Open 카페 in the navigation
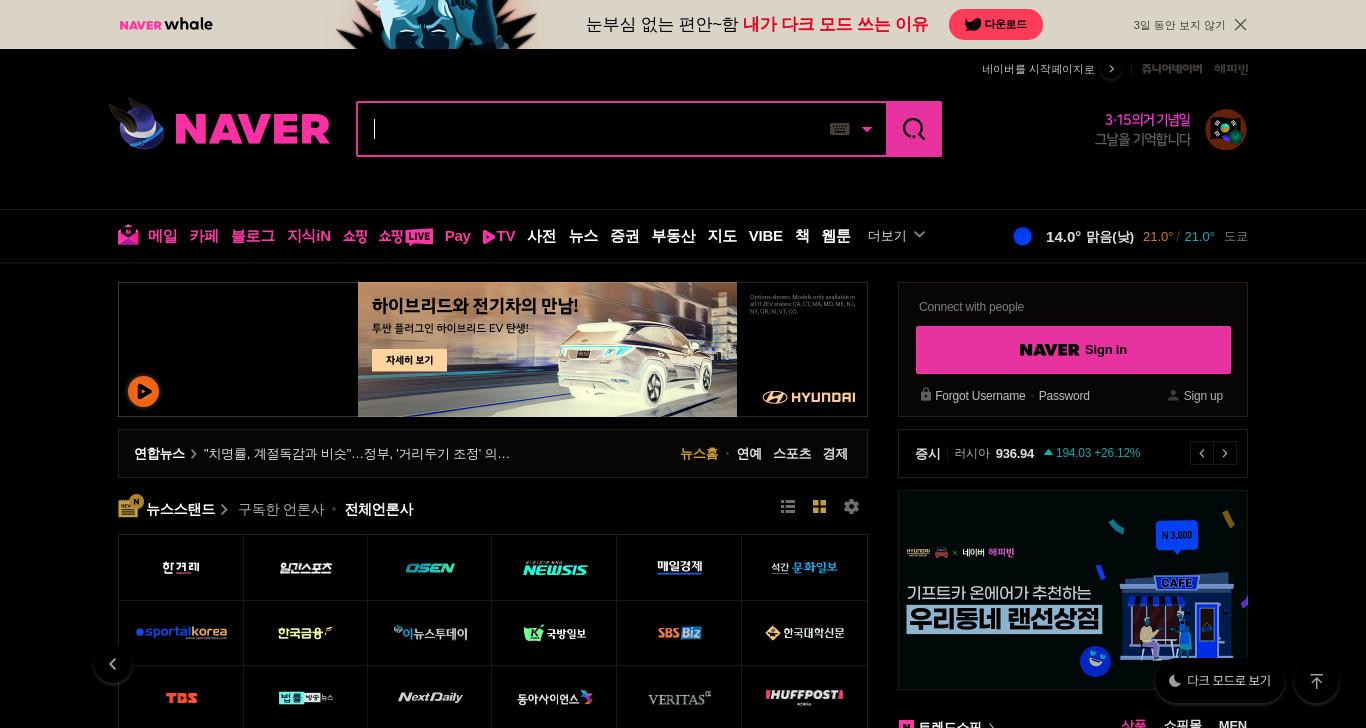This screenshot has width=1366, height=728. point(204,236)
